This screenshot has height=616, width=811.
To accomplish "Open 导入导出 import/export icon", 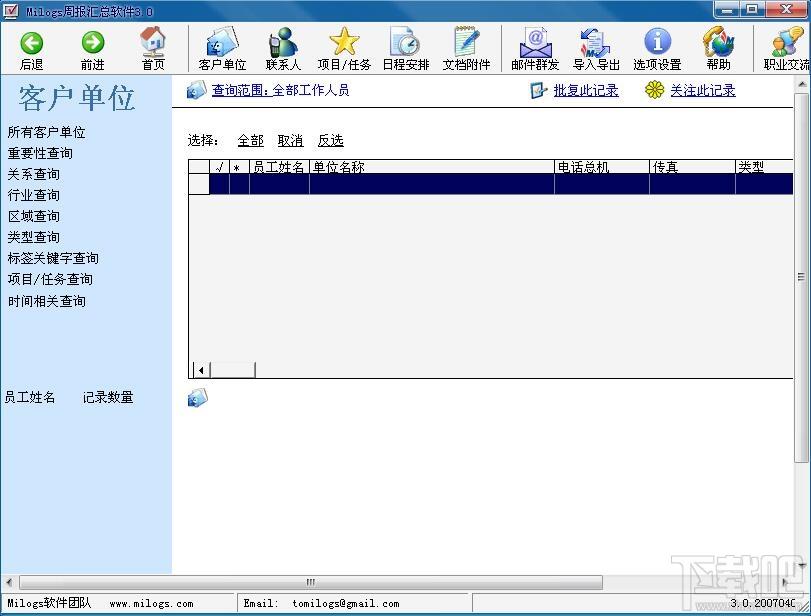I will pos(596,42).
